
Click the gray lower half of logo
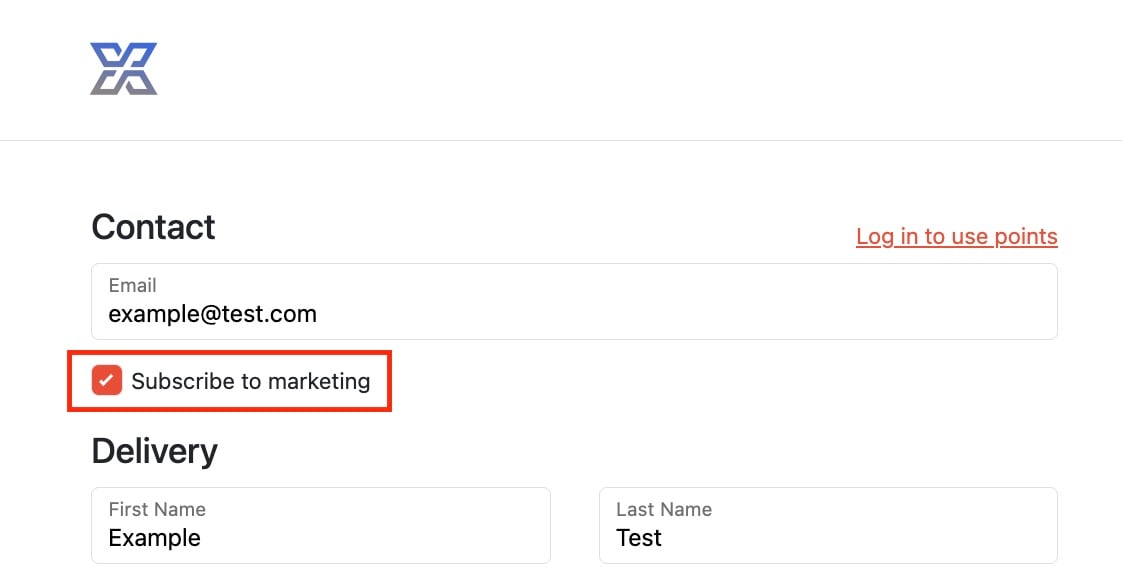point(123,83)
